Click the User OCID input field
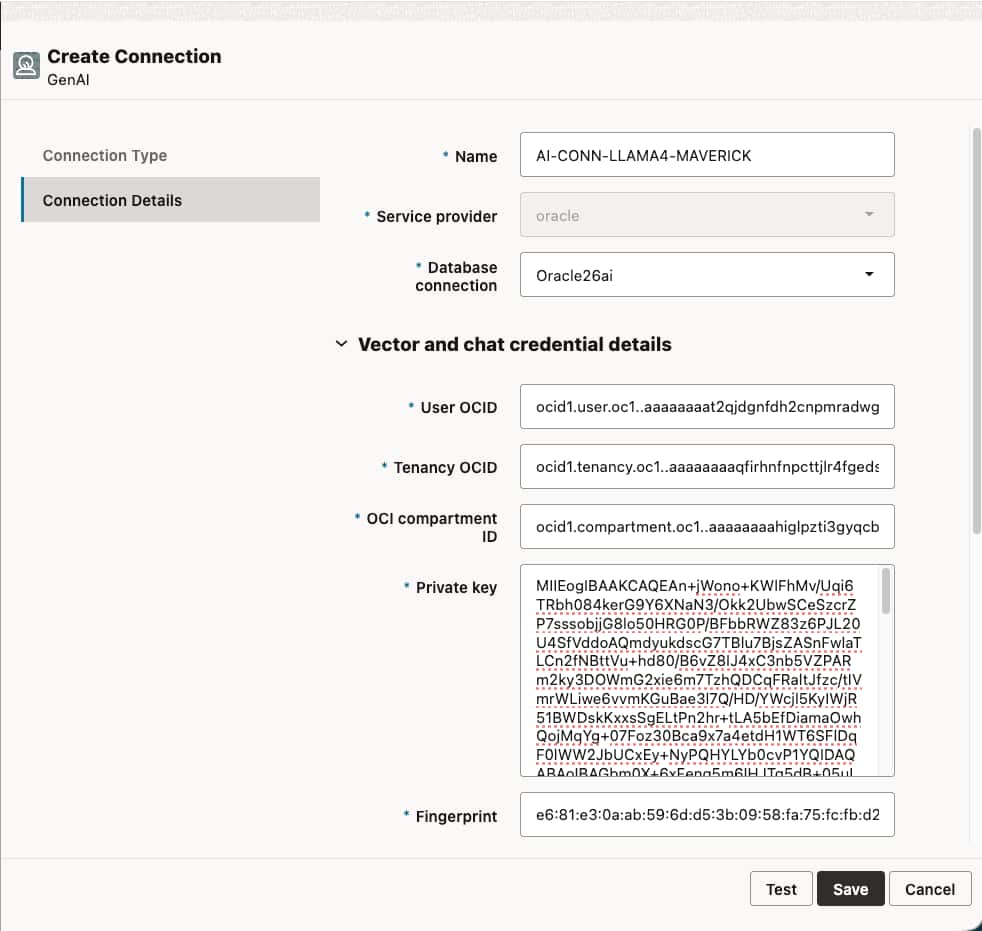The height and width of the screenshot is (931, 982). click(706, 406)
